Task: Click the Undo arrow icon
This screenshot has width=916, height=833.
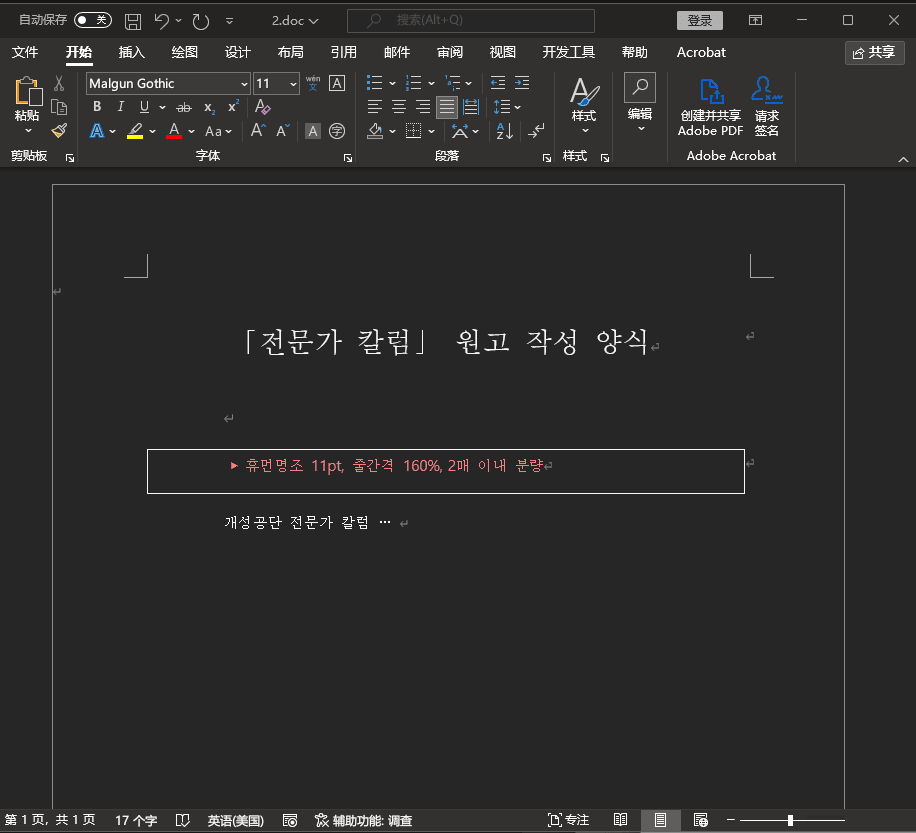Action: pyautogui.click(x=161, y=22)
